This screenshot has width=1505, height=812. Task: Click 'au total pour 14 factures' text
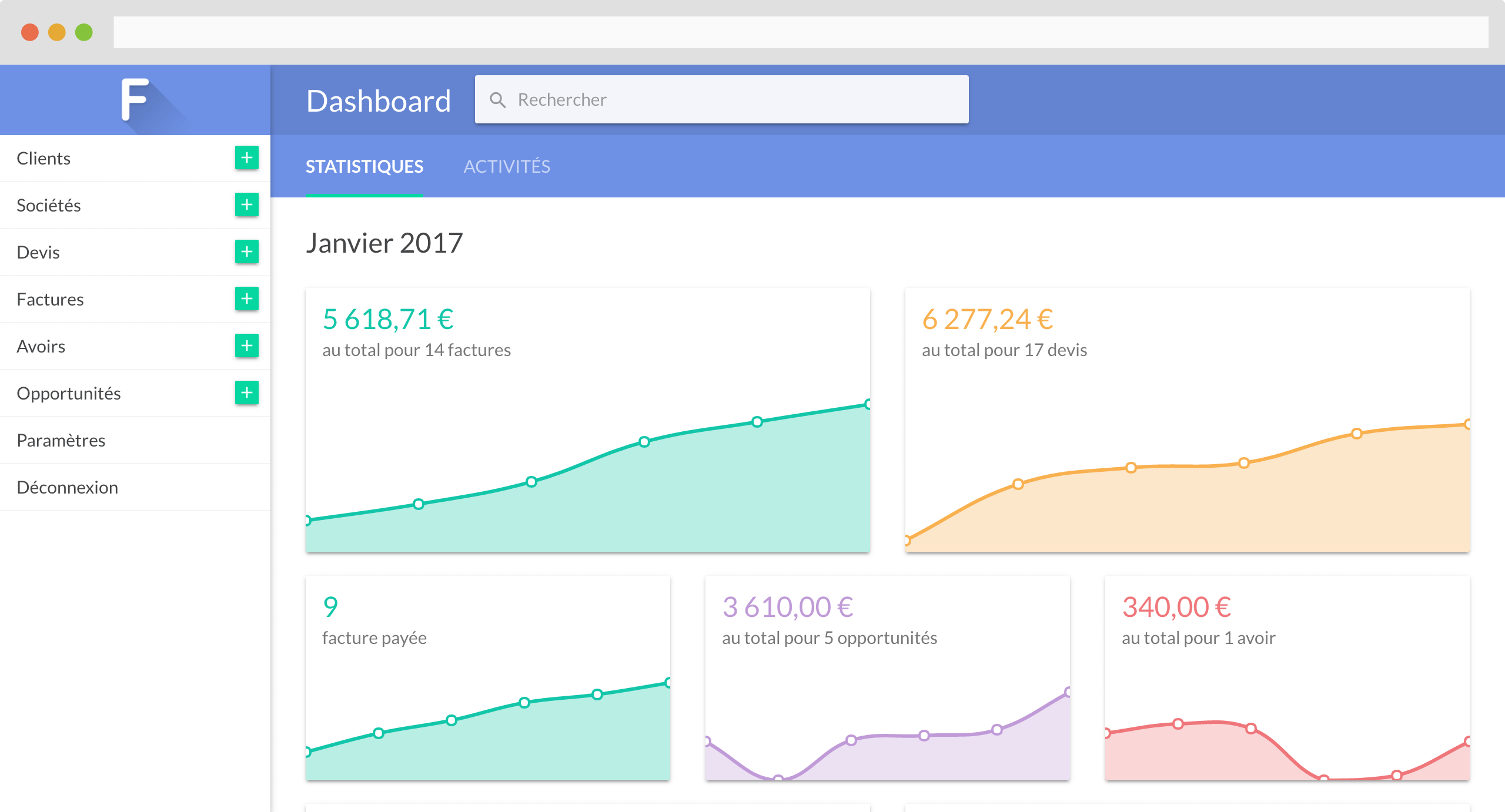click(x=416, y=350)
